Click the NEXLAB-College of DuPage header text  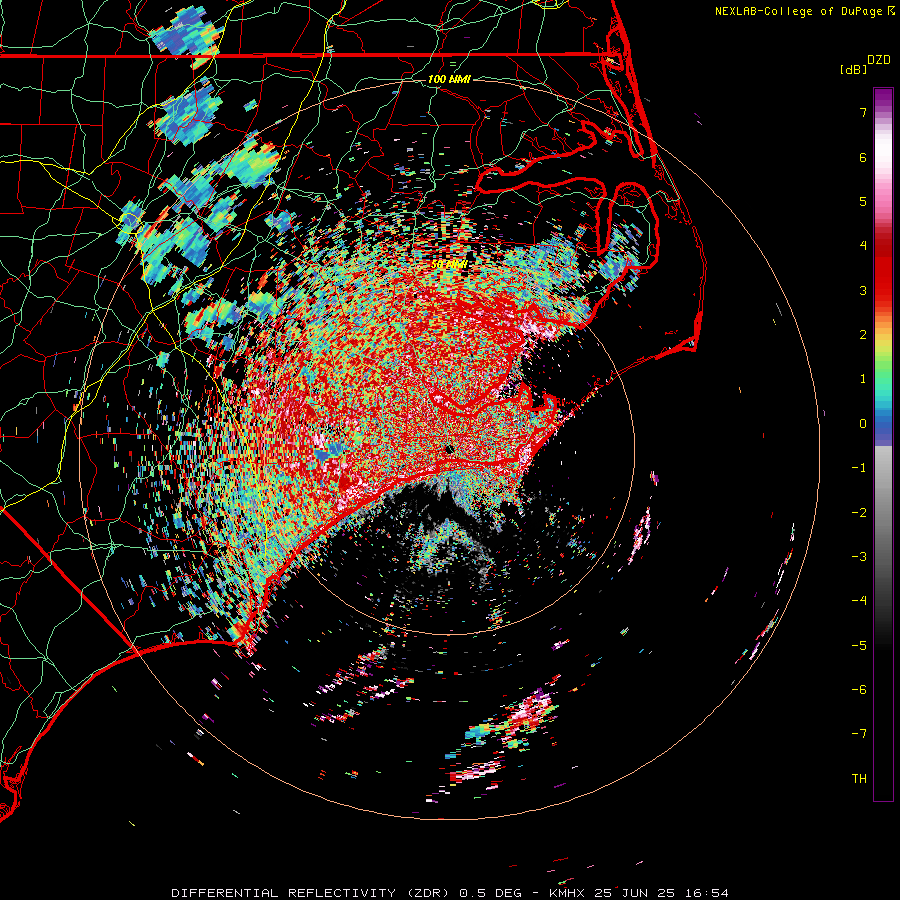point(804,11)
